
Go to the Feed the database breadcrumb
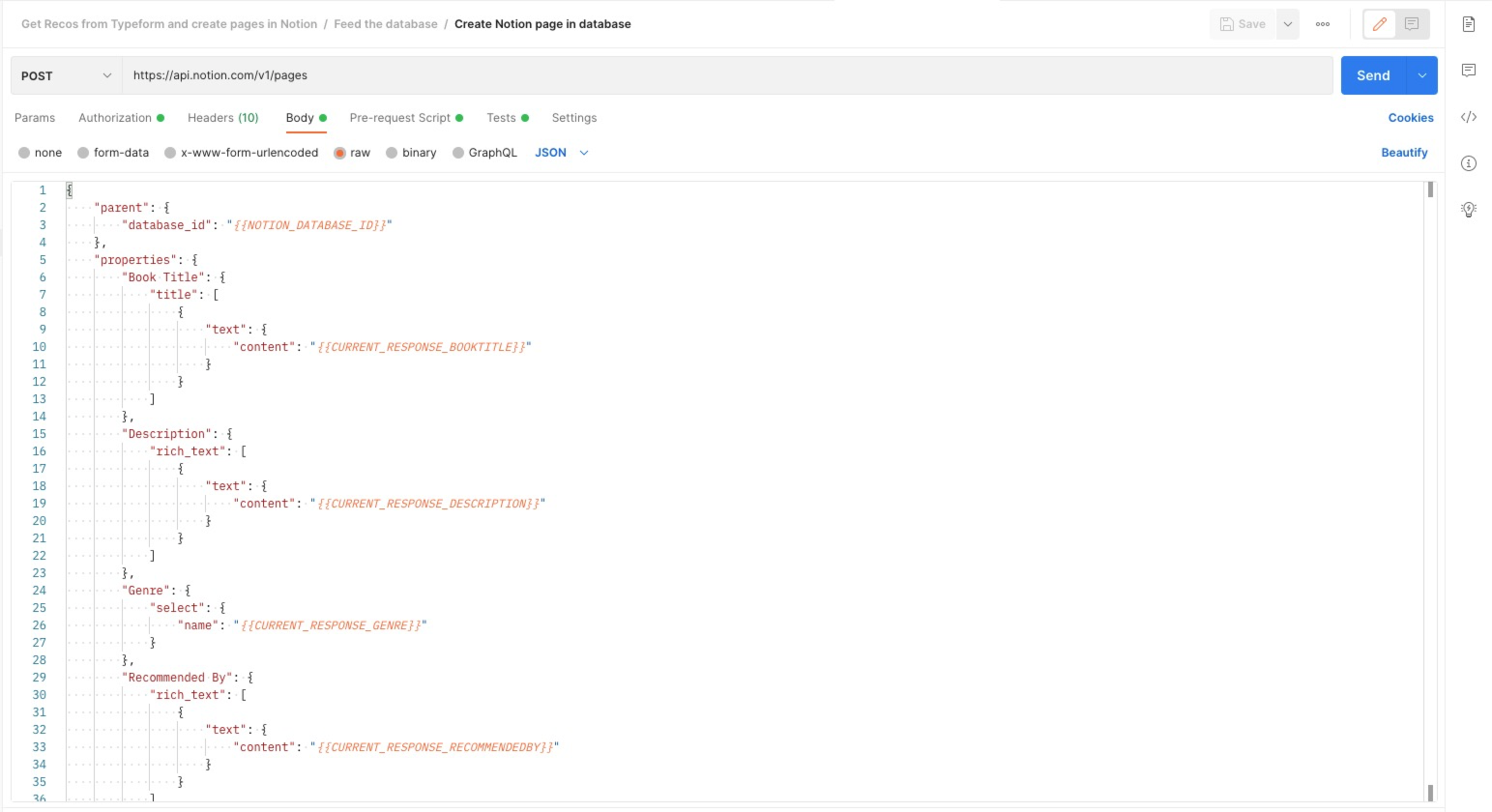pyautogui.click(x=386, y=24)
